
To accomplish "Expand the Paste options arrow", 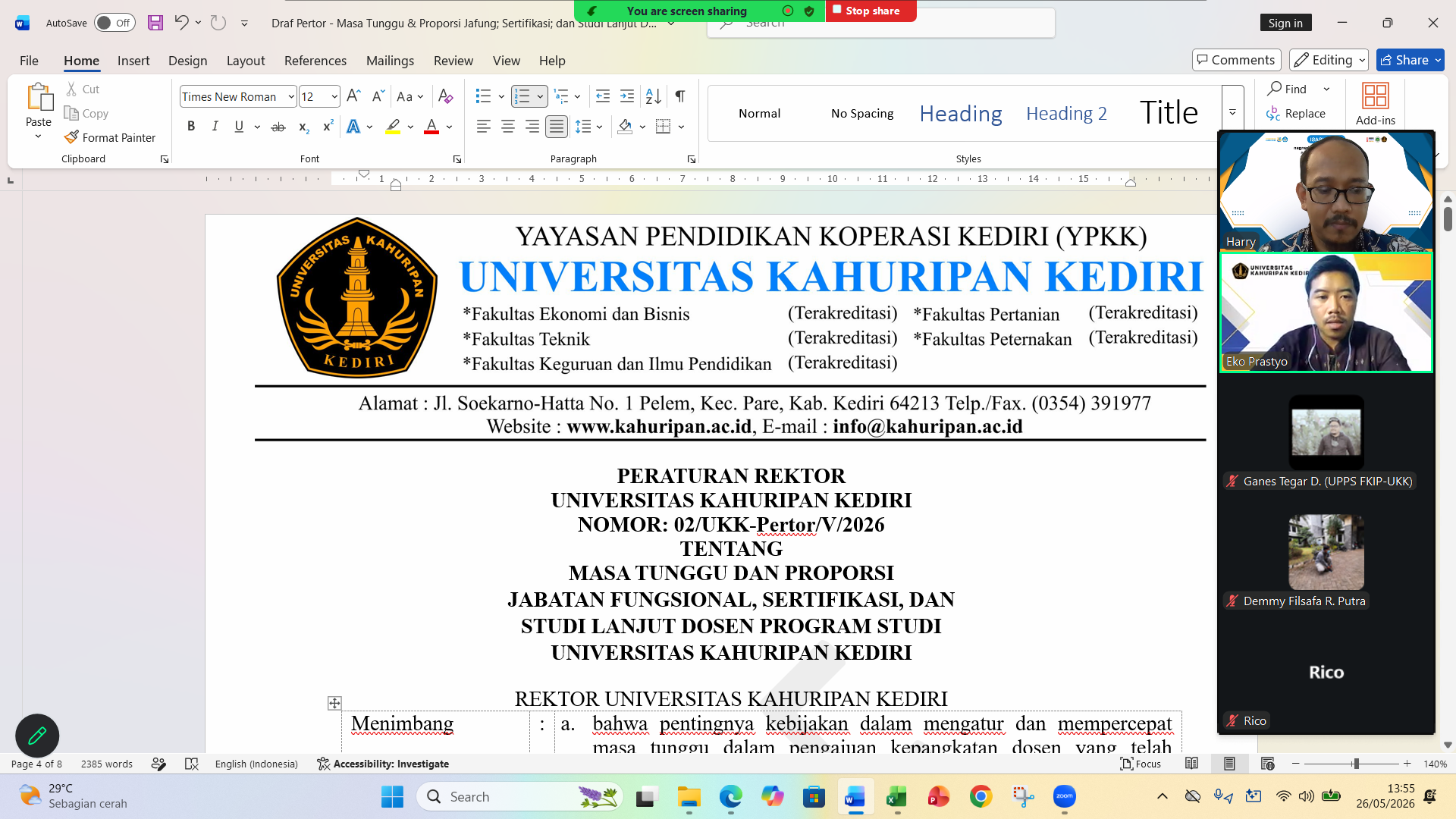I will click(38, 136).
